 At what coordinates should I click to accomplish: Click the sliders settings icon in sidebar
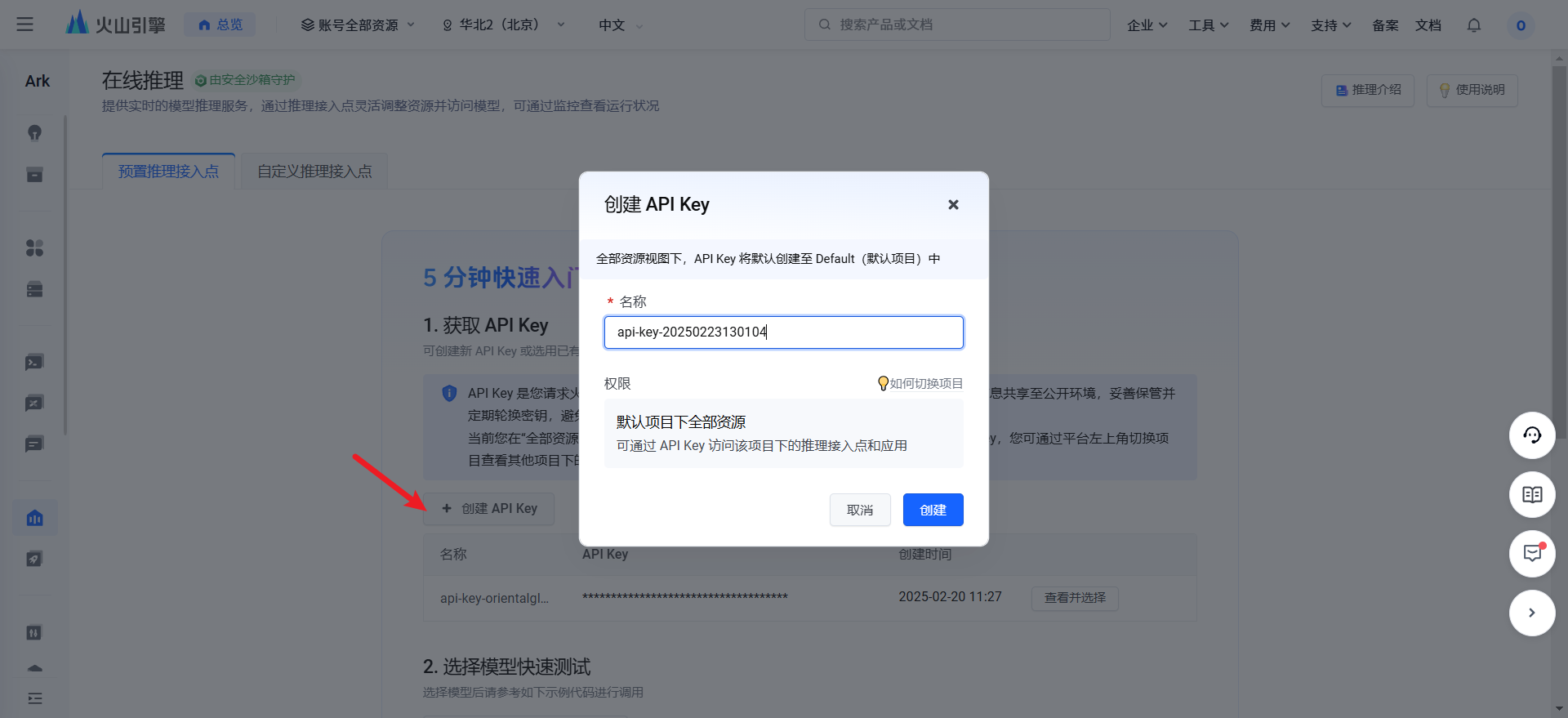click(34, 632)
